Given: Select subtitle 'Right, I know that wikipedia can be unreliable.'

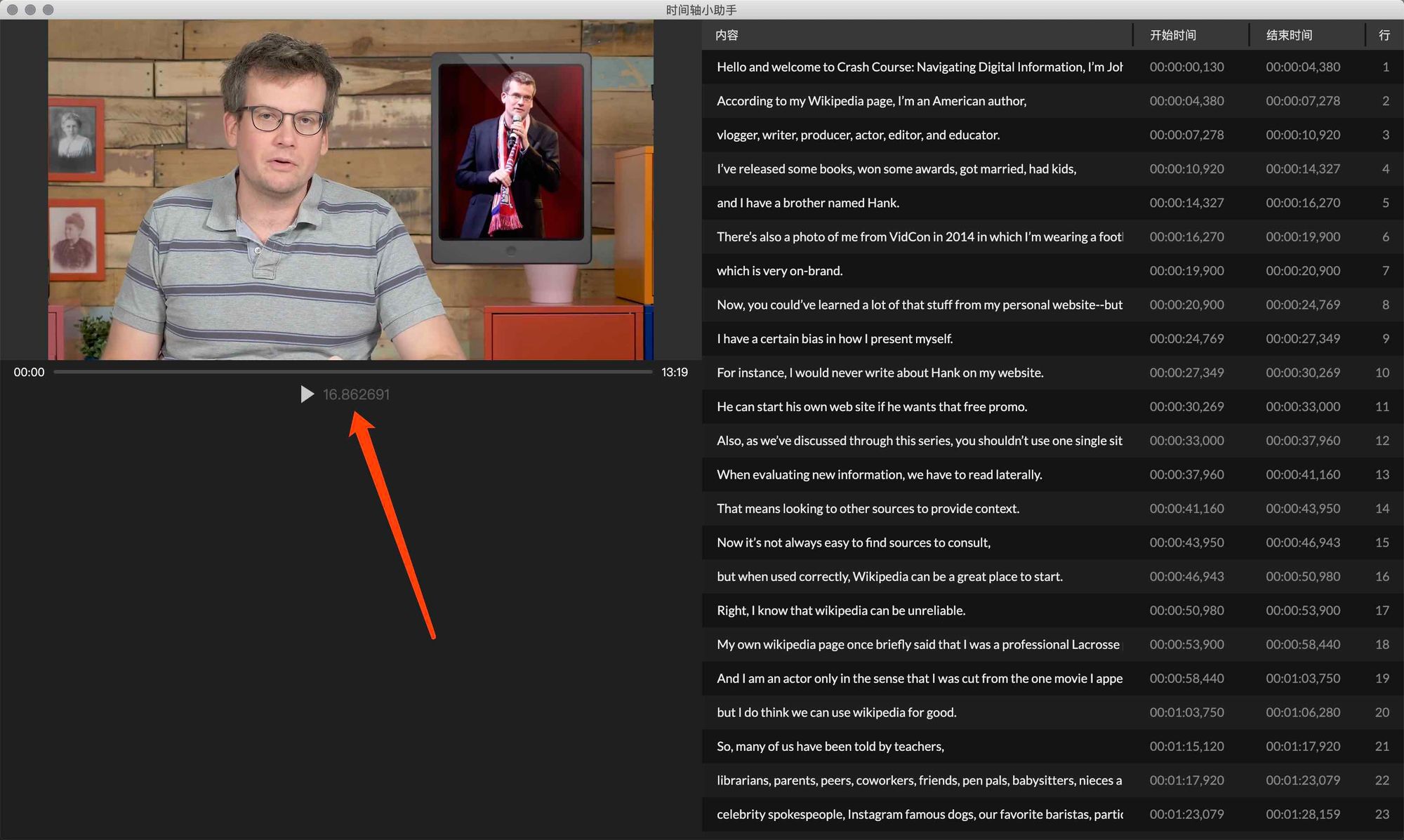Looking at the screenshot, I should pos(840,611).
